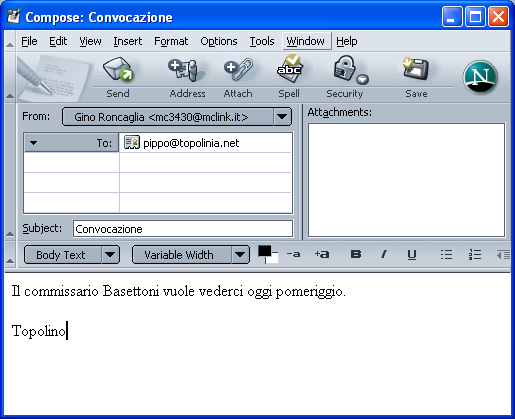Click into the Subject field
The image size is (515, 419).
tap(183, 229)
